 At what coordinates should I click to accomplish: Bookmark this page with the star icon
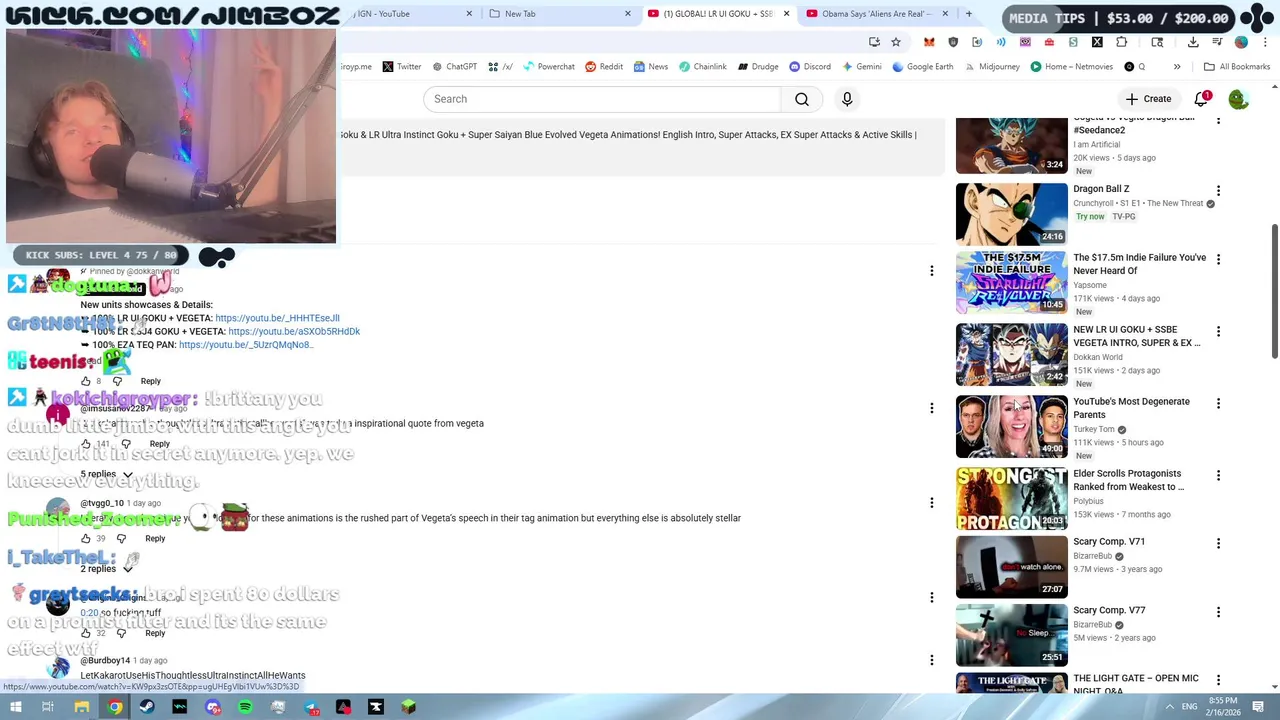point(896,42)
